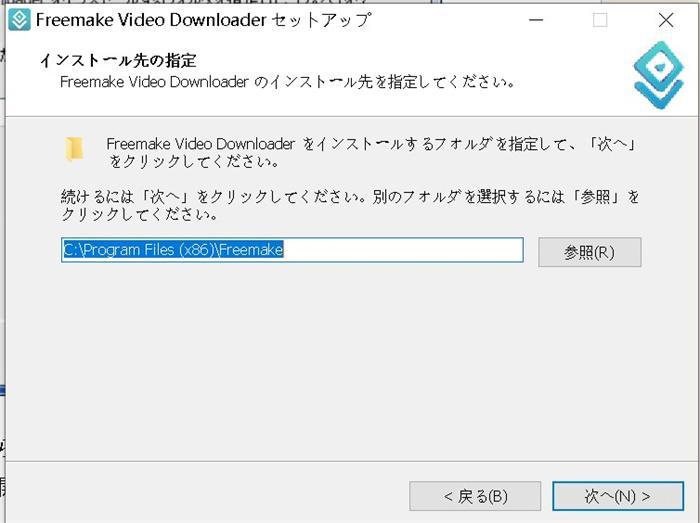Screen dimensions: 700x523
Task: Open folder browser with 参照(R) button
Action: coord(590,252)
